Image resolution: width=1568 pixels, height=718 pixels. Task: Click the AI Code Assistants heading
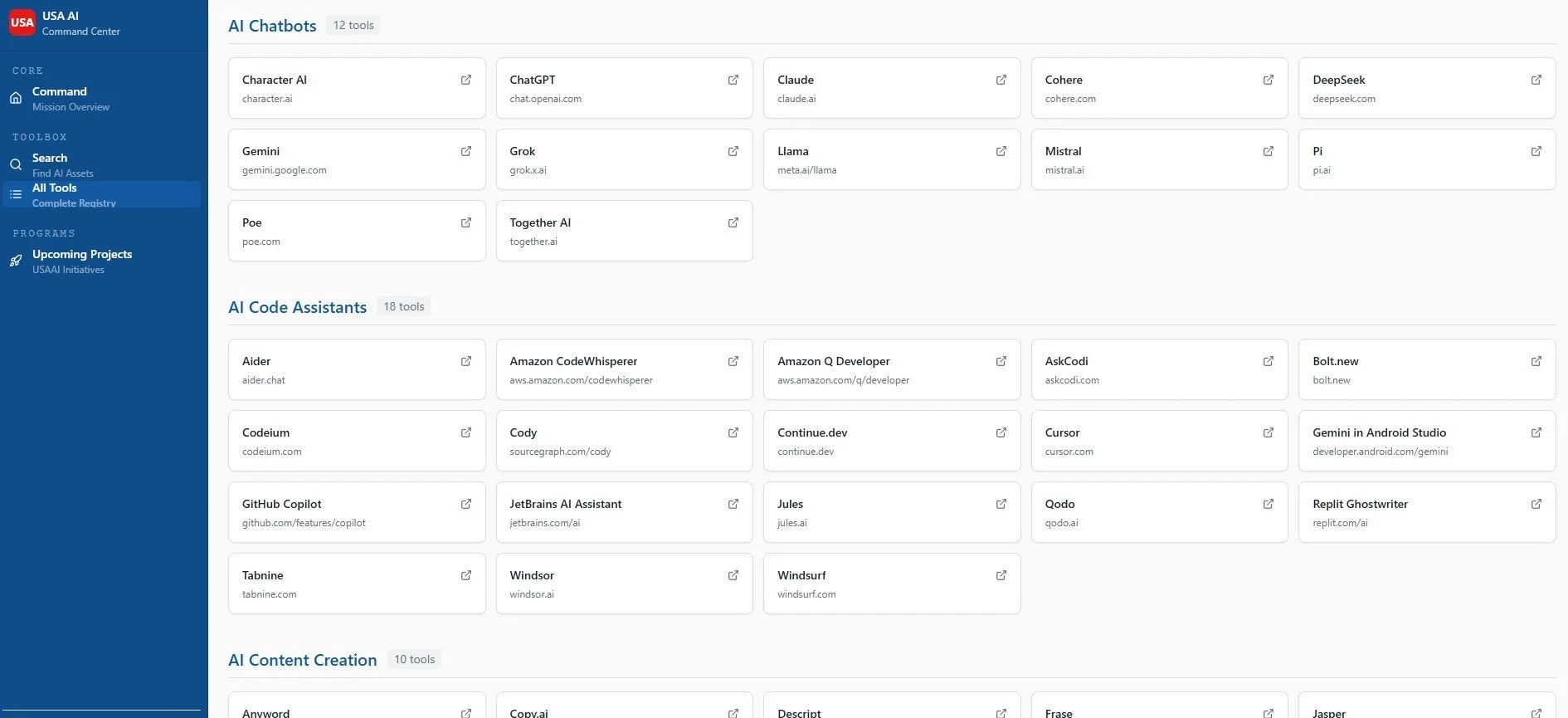coord(297,307)
